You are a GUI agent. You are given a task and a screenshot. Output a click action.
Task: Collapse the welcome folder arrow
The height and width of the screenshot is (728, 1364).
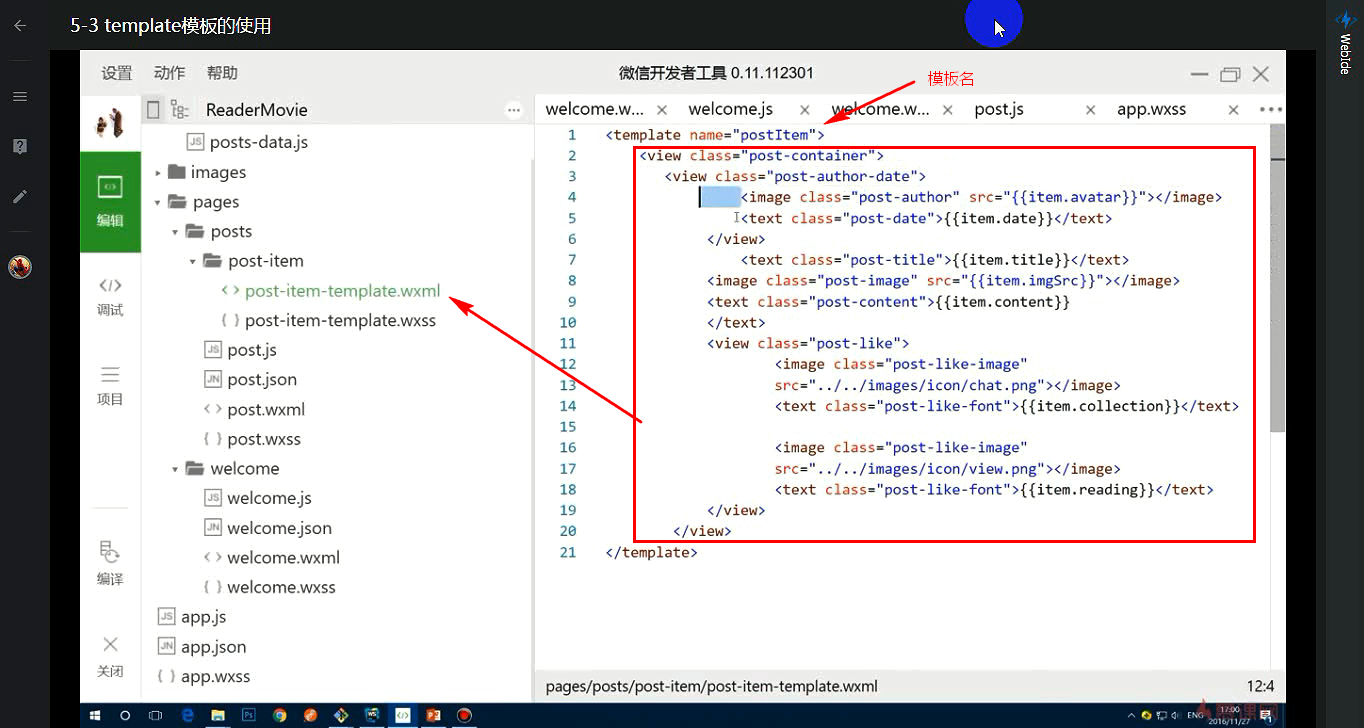coord(175,469)
